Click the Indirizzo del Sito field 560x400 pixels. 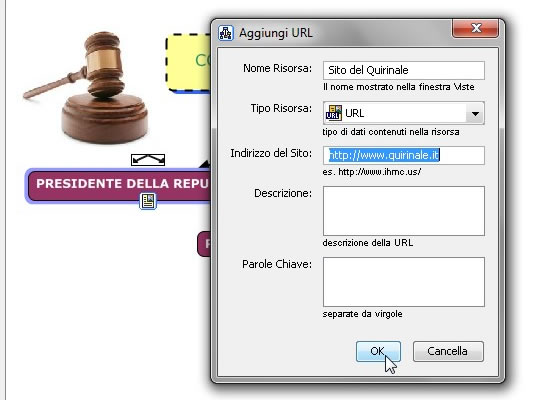(x=404, y=155)
